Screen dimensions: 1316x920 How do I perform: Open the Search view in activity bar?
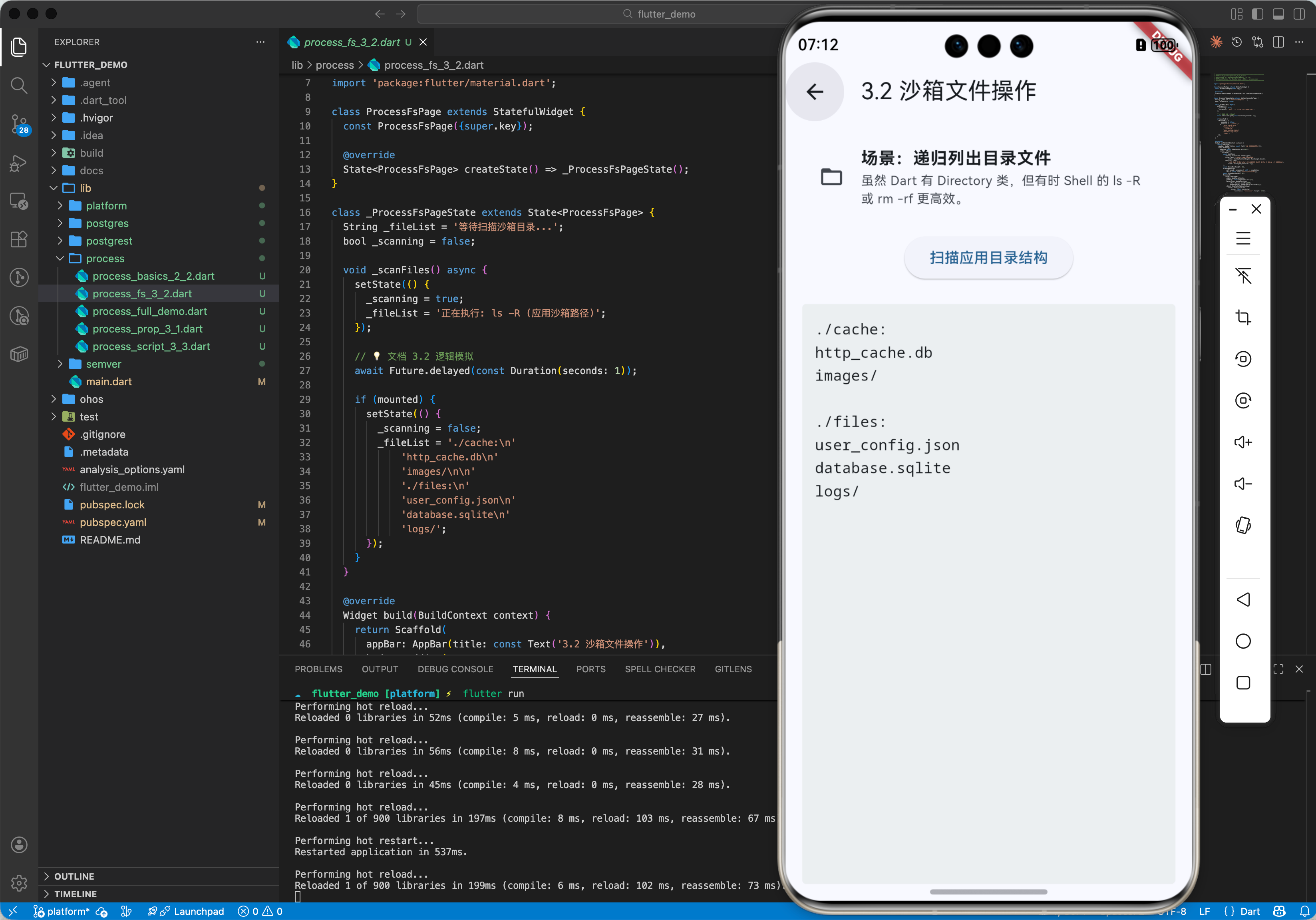pos(19,86)
